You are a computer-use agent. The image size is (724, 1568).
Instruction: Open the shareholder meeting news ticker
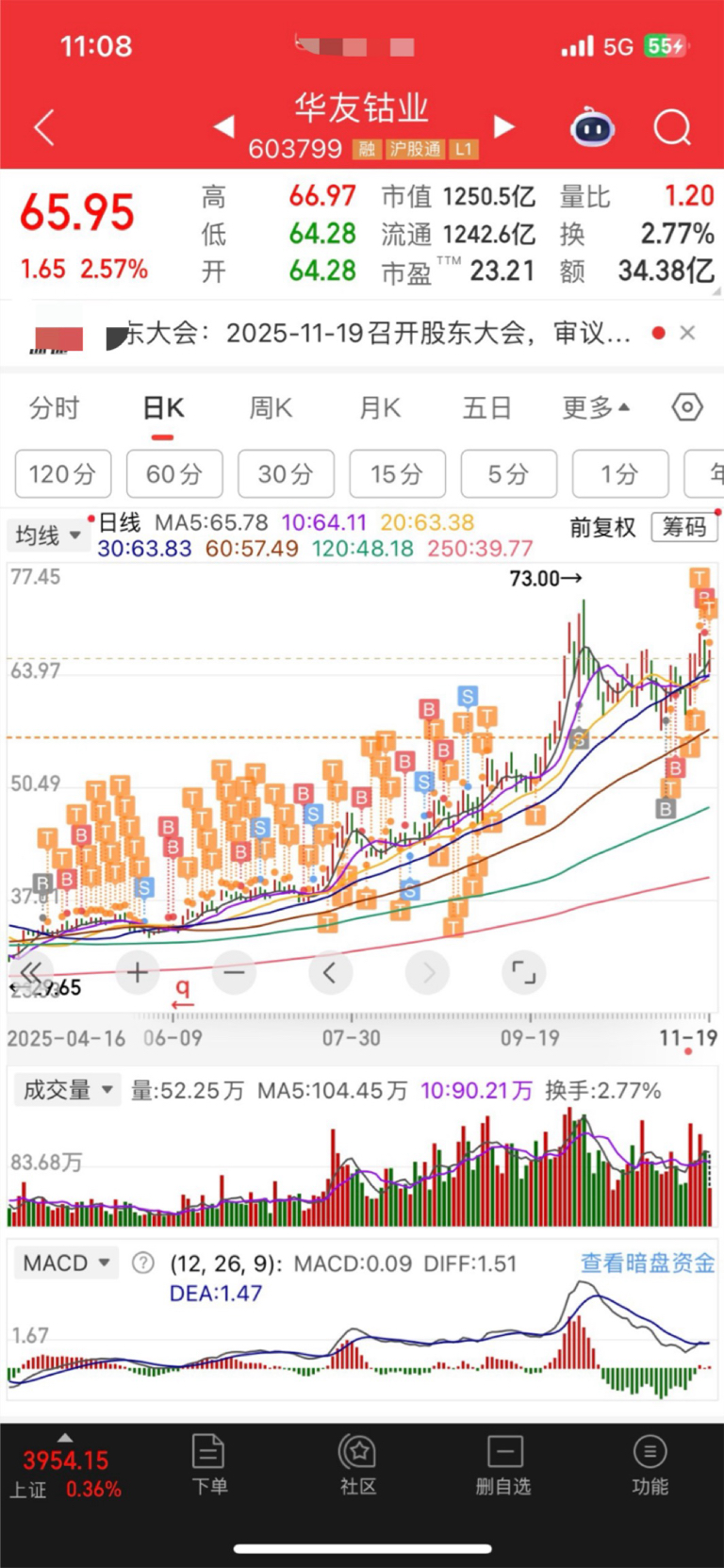[x=377, y=332]
